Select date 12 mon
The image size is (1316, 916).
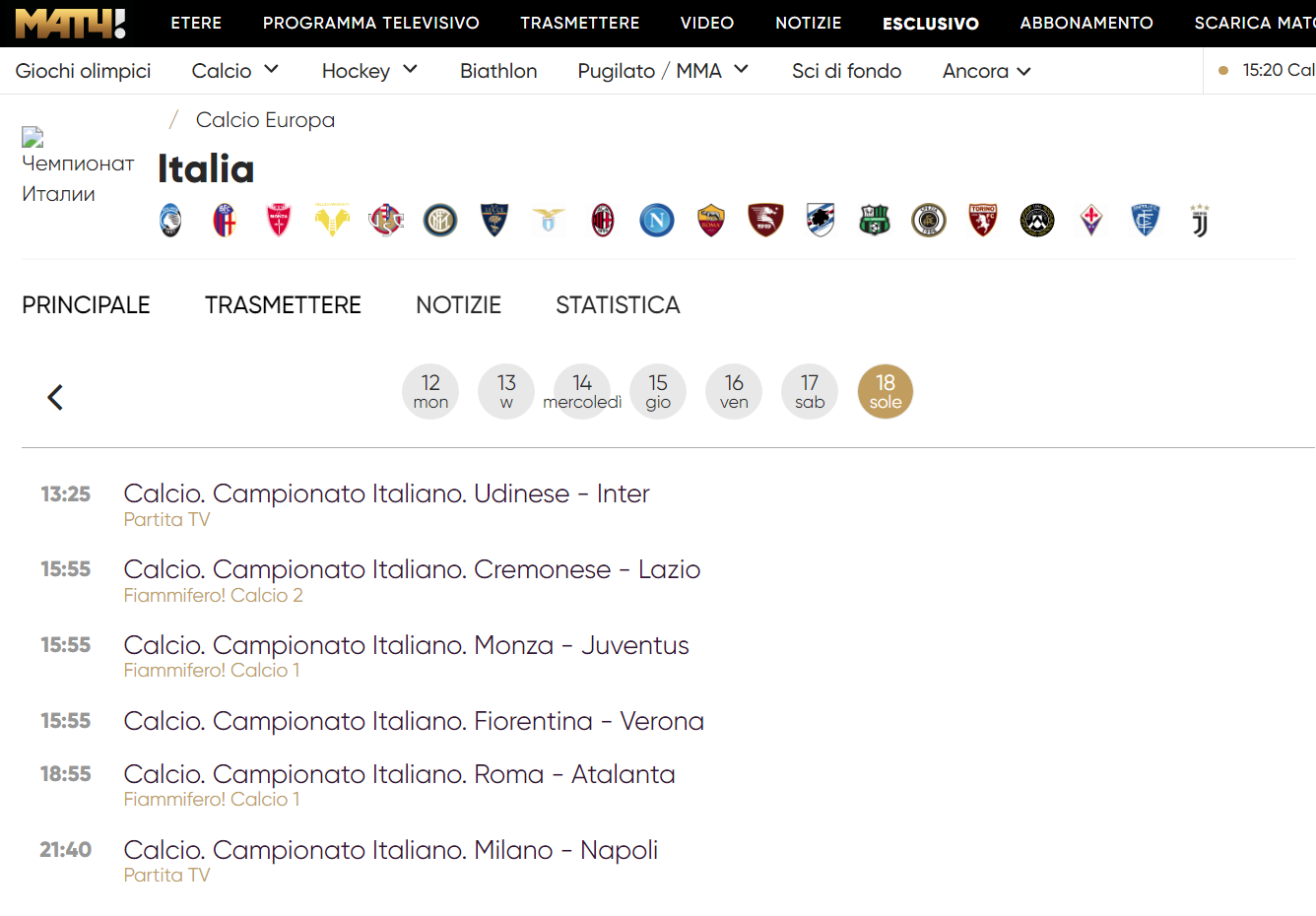(430, 391)
